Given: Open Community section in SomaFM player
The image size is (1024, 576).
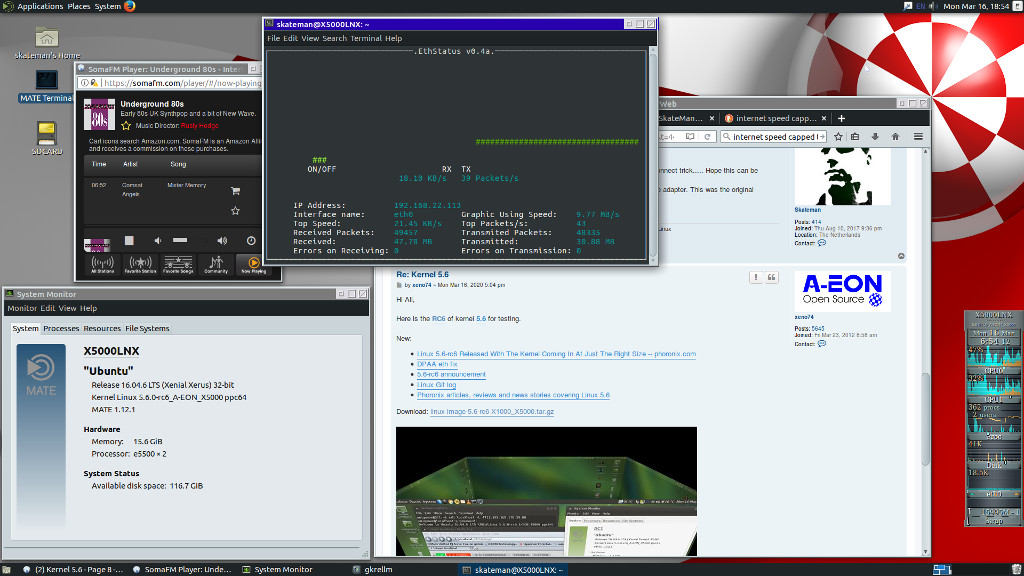Looking at the screenshot, I should point(216,264).
